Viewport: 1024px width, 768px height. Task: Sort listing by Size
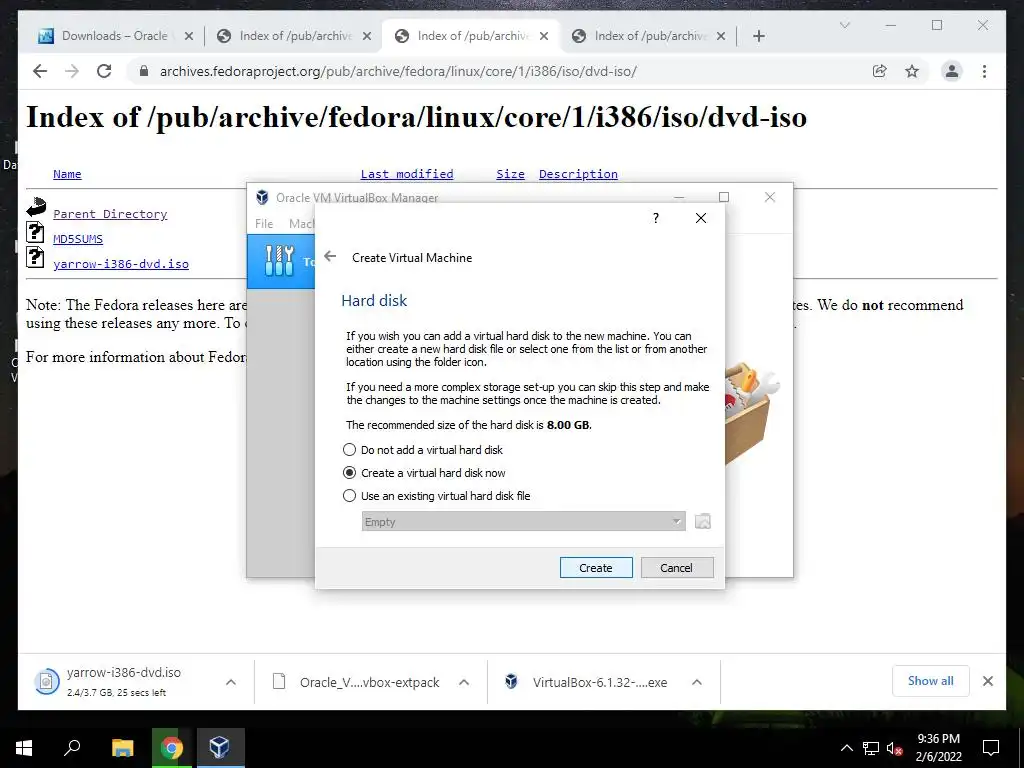[x=510, y=174]
